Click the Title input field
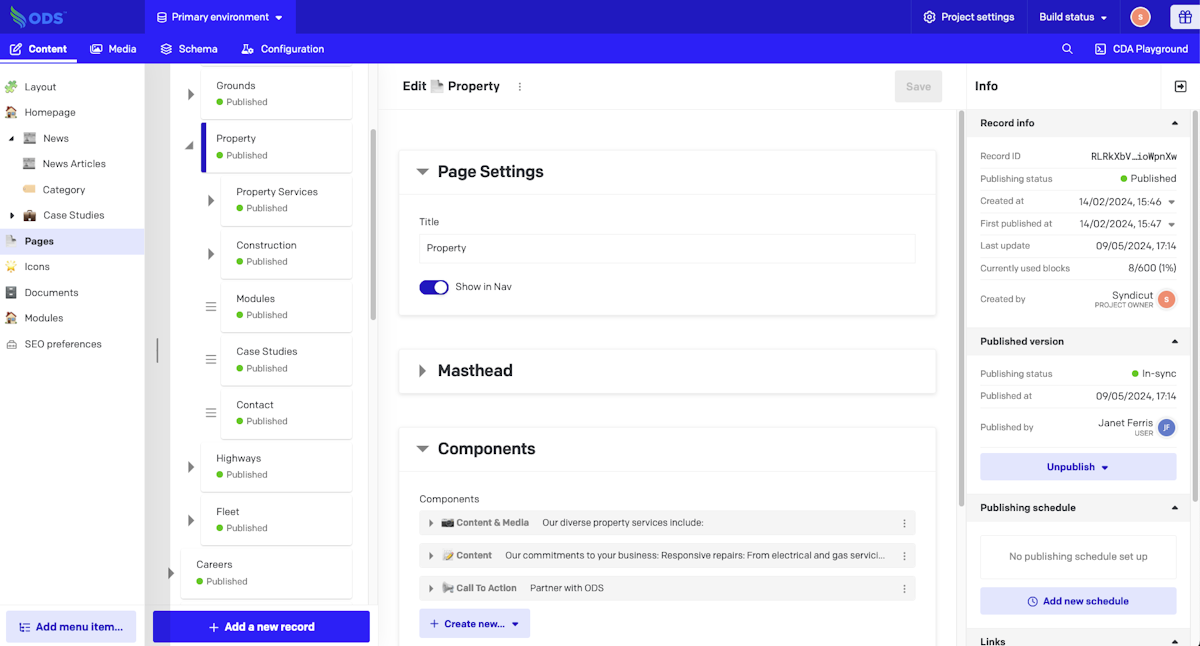The height and width of the screenshot is (646, 1200). tap(667, 249)
